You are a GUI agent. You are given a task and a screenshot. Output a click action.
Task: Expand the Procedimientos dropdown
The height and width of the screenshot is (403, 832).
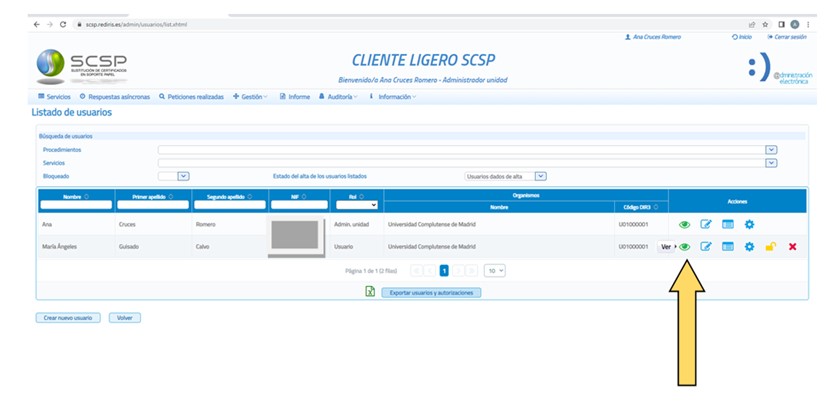[771, 150]
